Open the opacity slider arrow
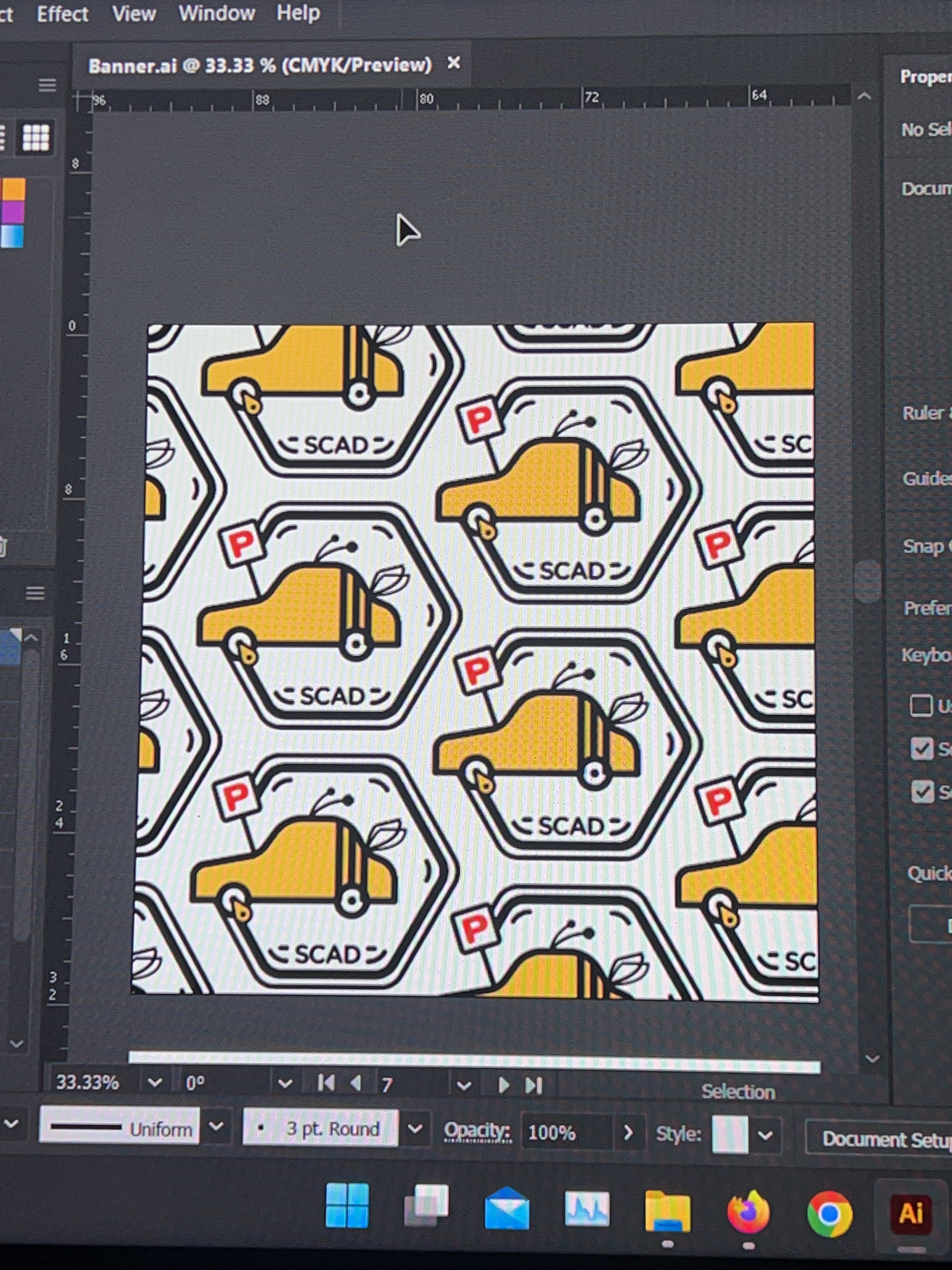Screen dimensions: 952x1270 [x=628, y=1132]
